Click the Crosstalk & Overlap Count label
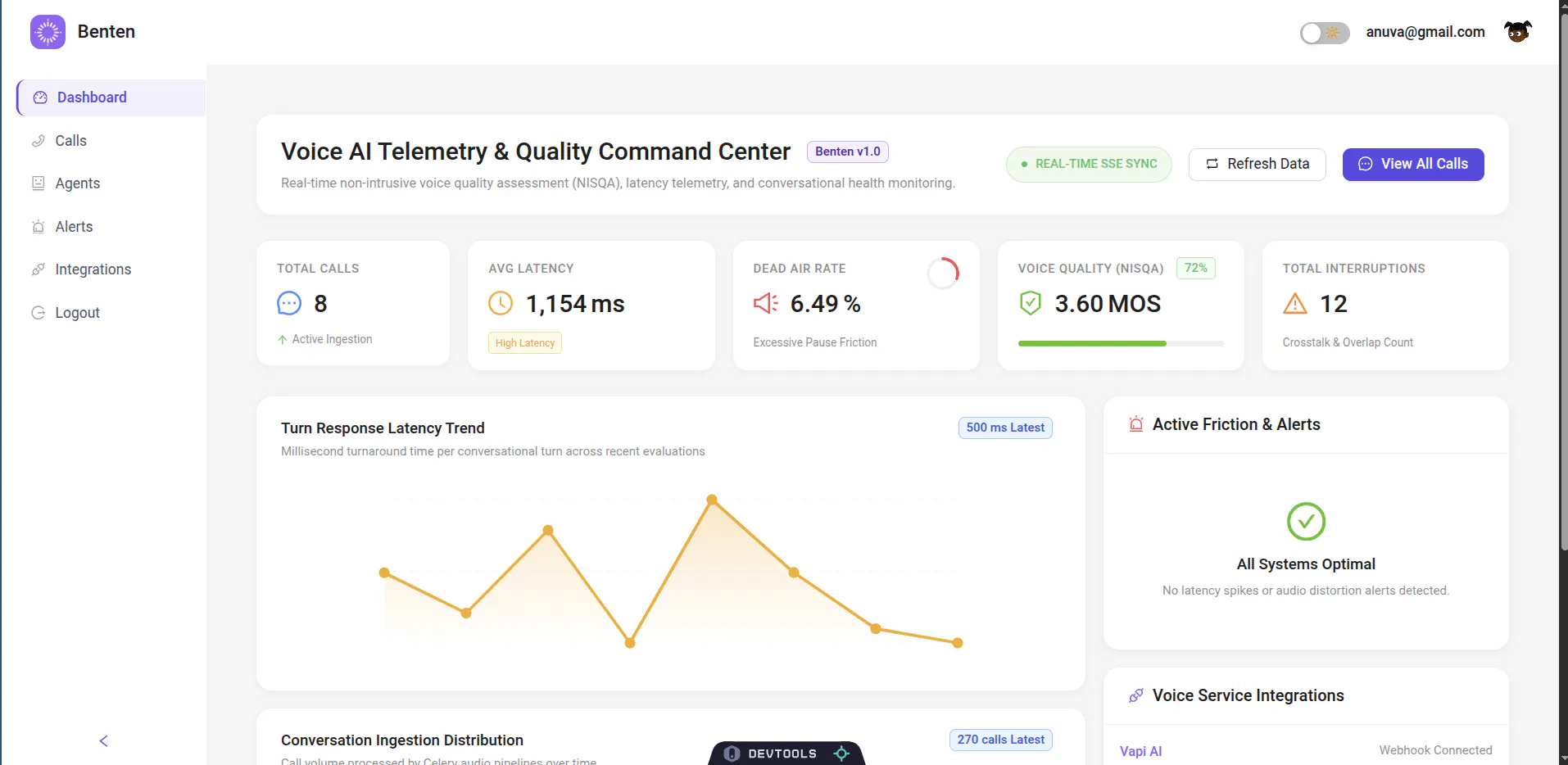This screenshot has height=765, width=1568. point(1348,342)
